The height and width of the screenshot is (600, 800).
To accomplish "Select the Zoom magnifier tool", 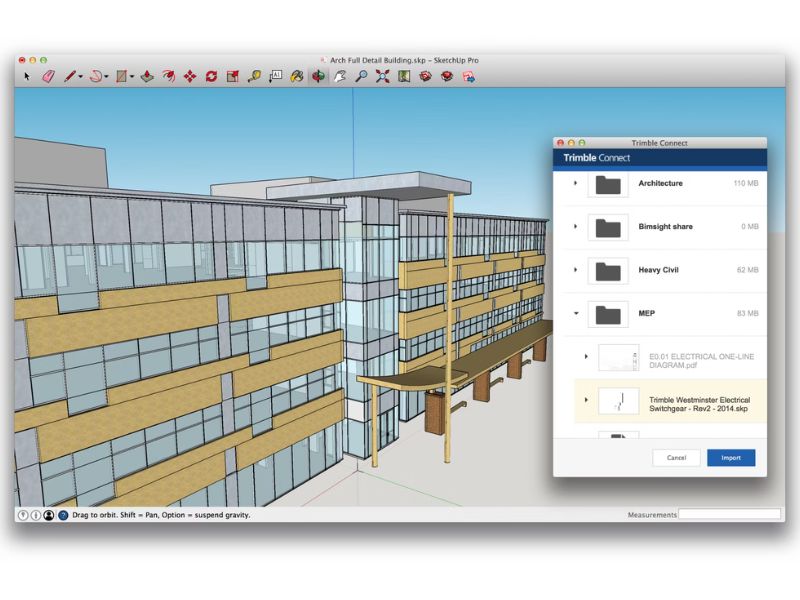I will click(362, 76).
